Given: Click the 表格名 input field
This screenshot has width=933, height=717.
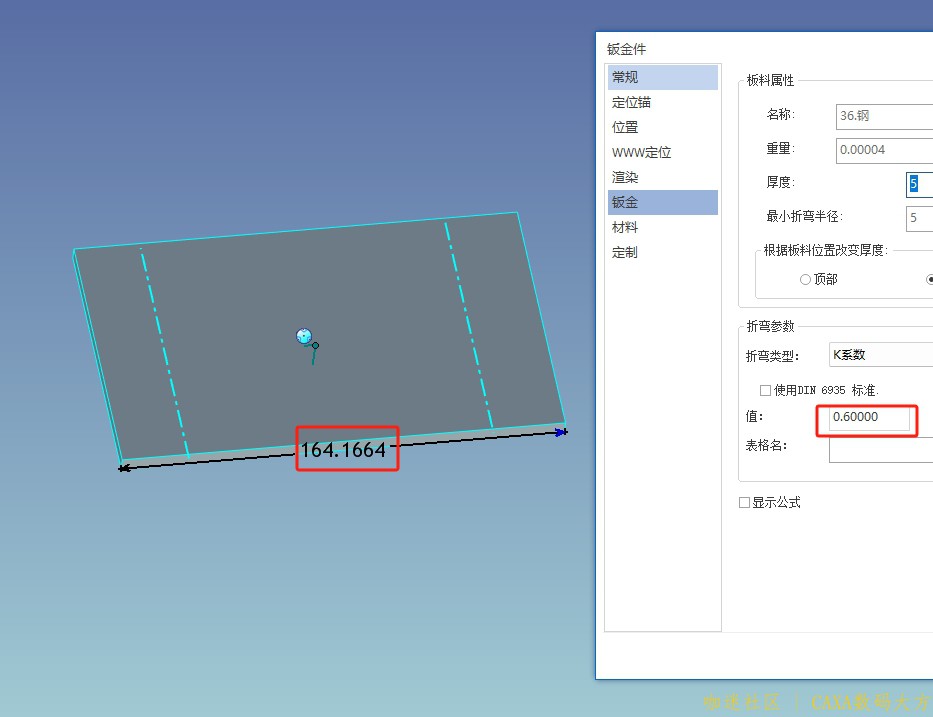Looking at the screenshot, I should pos(881,449).
